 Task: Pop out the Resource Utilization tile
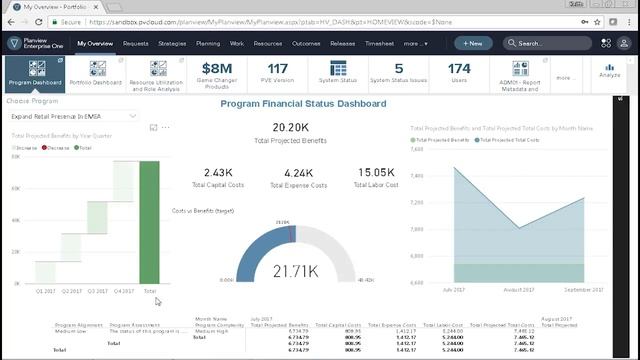(182, 60)
